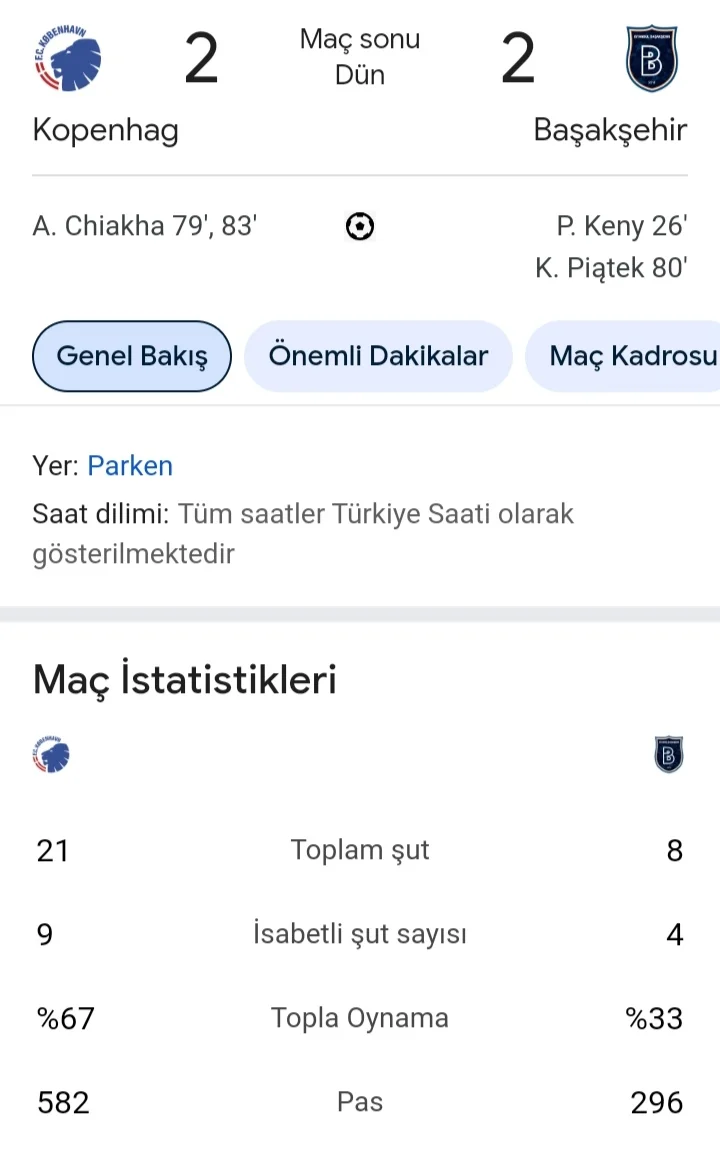Select the Pas statistic row
Screen dimensions: 720x1161
click(360, 1102)
